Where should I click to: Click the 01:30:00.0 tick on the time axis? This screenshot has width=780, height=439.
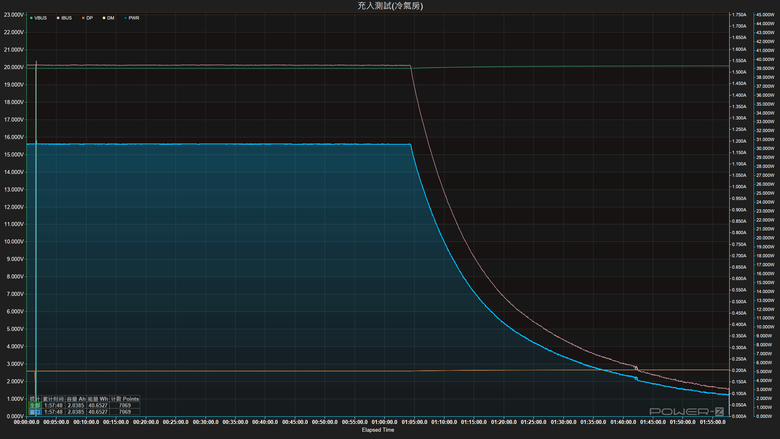pyautogui.click(x=563, y=422)
